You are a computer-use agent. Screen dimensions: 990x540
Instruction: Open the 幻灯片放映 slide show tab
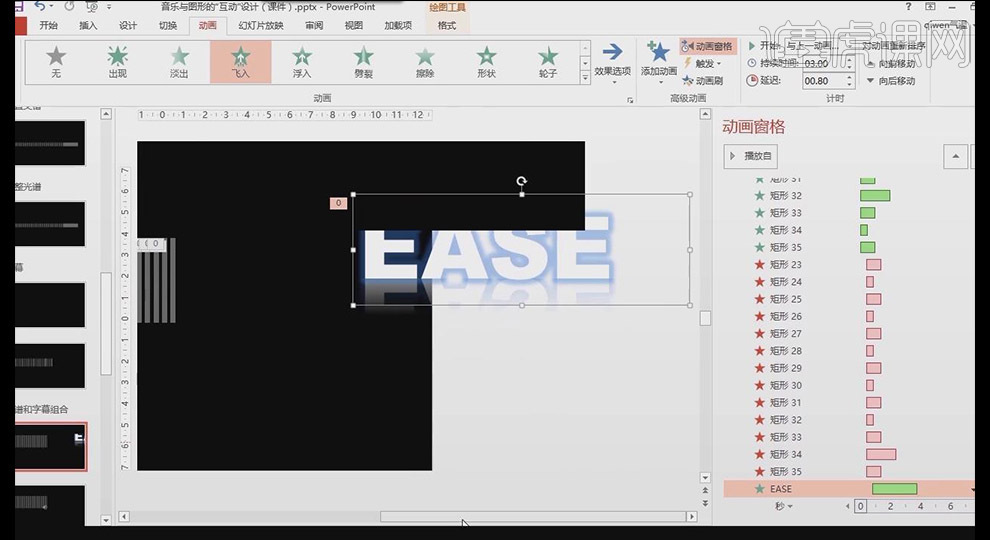click(260, 26)
